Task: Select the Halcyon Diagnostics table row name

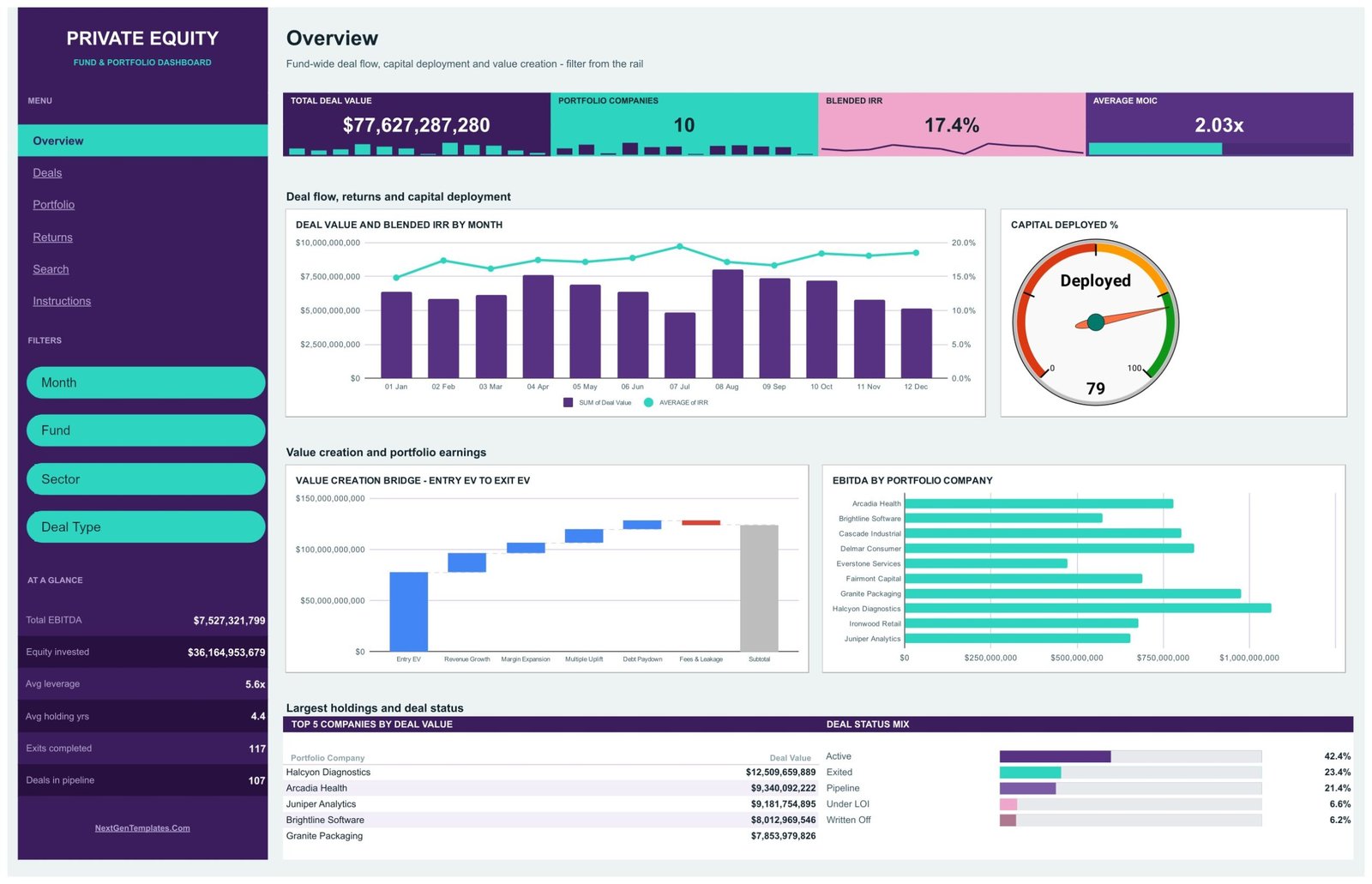Action: coord(328,773)
